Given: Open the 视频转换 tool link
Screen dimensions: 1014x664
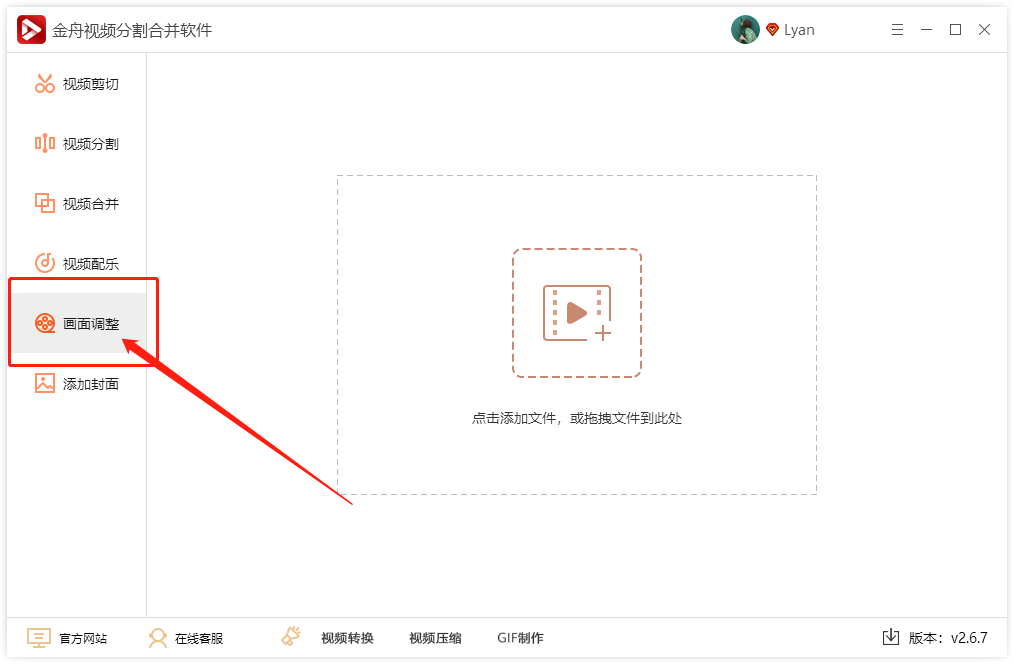Looking at the screenshot, I should pos(347,638).
